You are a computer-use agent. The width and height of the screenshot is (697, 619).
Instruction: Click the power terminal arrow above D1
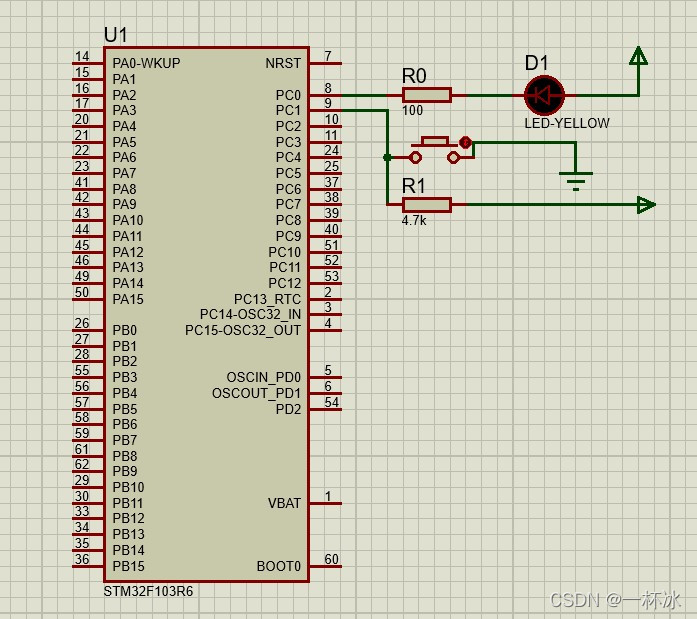637,58
